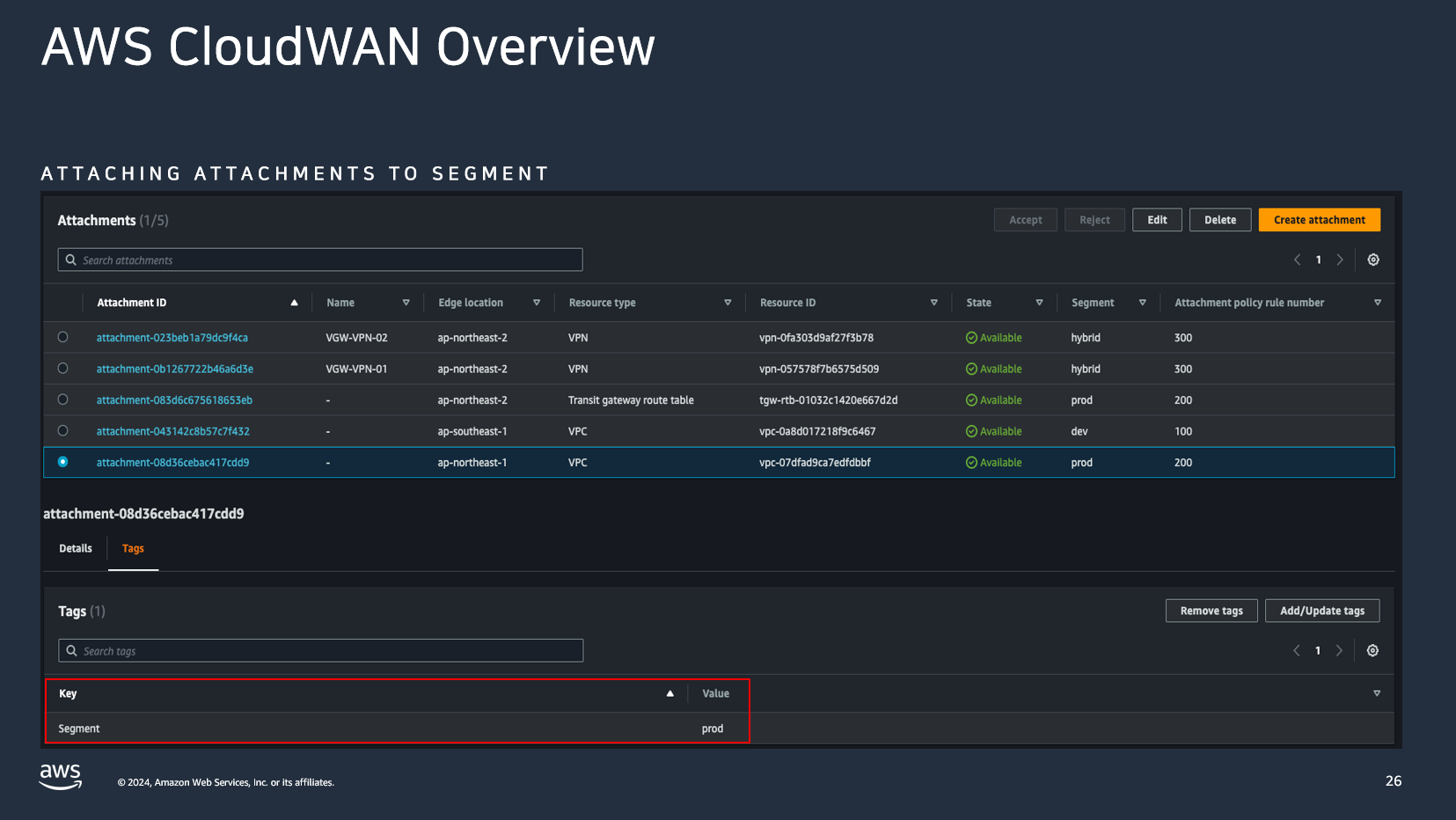
Task: Sort tags by Key arrow
Action: 669,693
